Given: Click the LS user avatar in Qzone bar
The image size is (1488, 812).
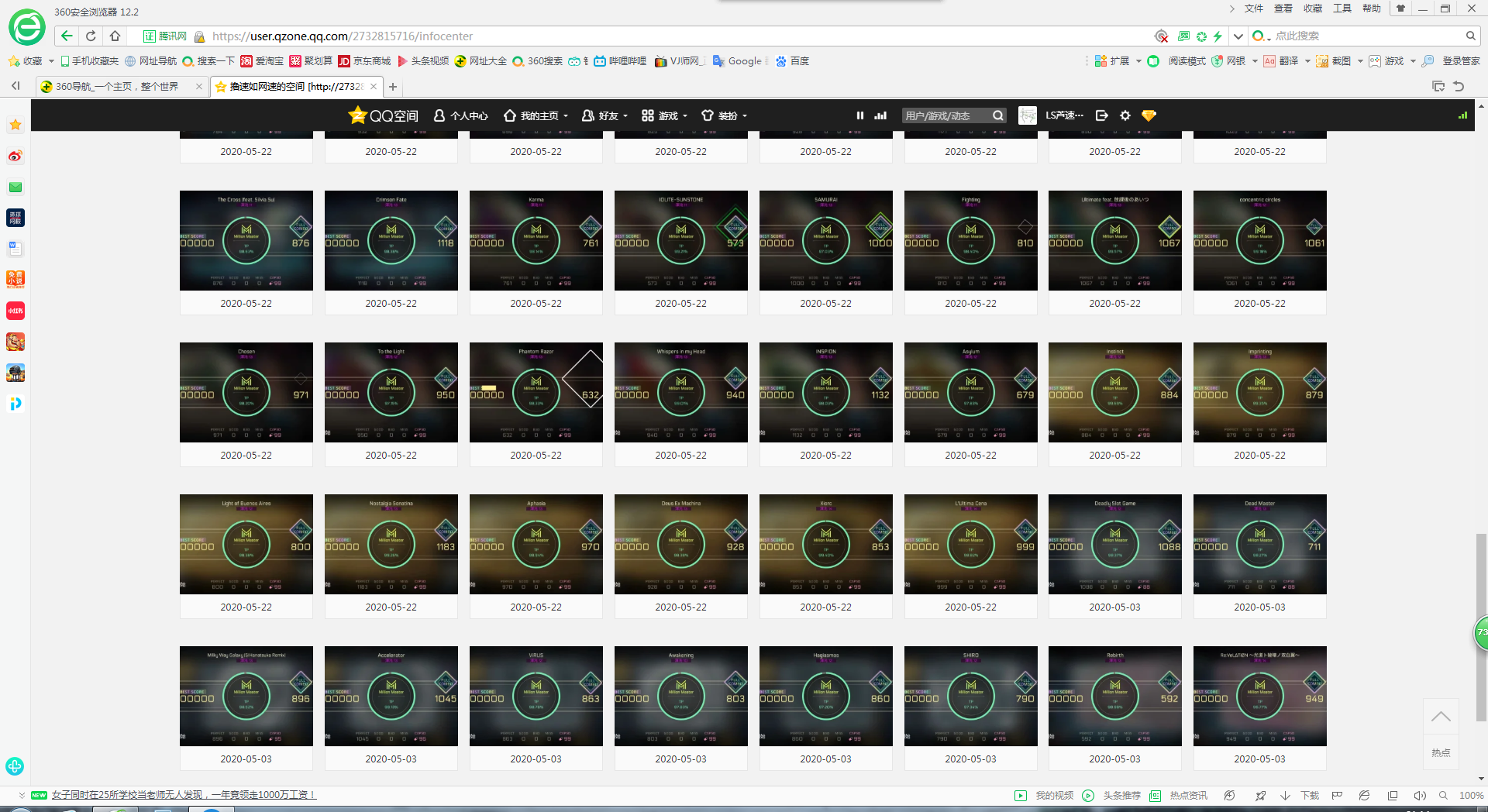Looking at the screenshot, I should pyautogui.click(x=1028, y=115).
